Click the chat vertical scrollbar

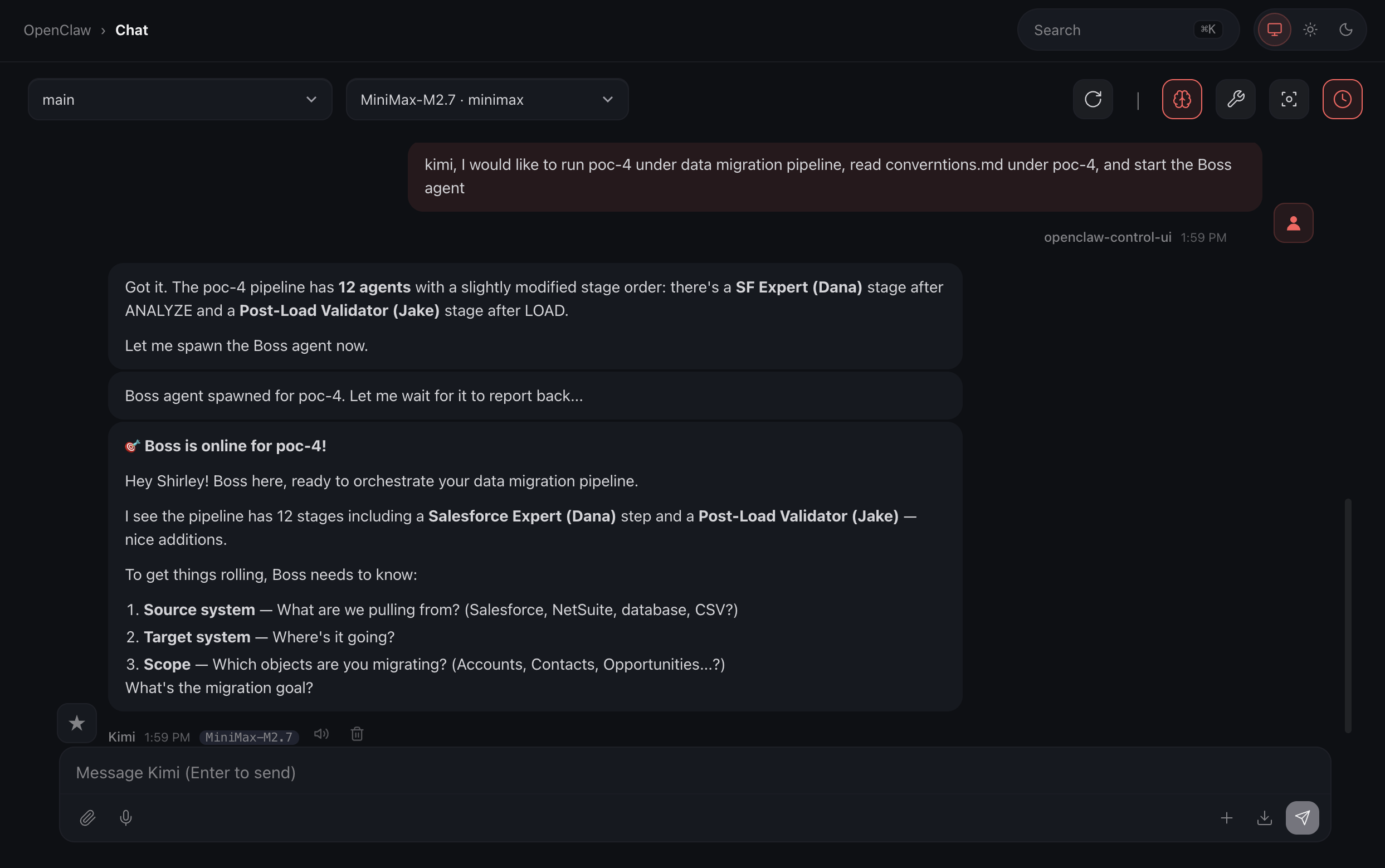(x=1347, y=616)
